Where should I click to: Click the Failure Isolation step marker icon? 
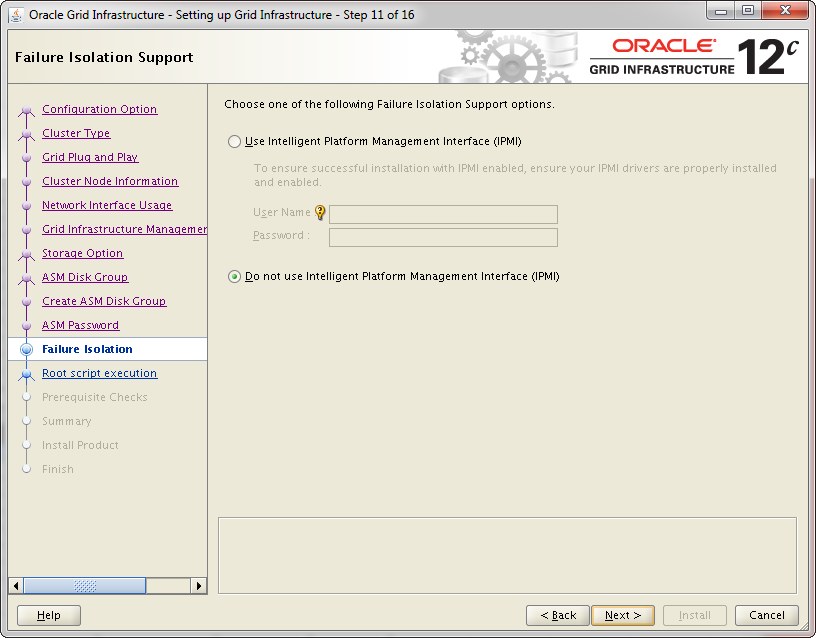tap(27, 349)
